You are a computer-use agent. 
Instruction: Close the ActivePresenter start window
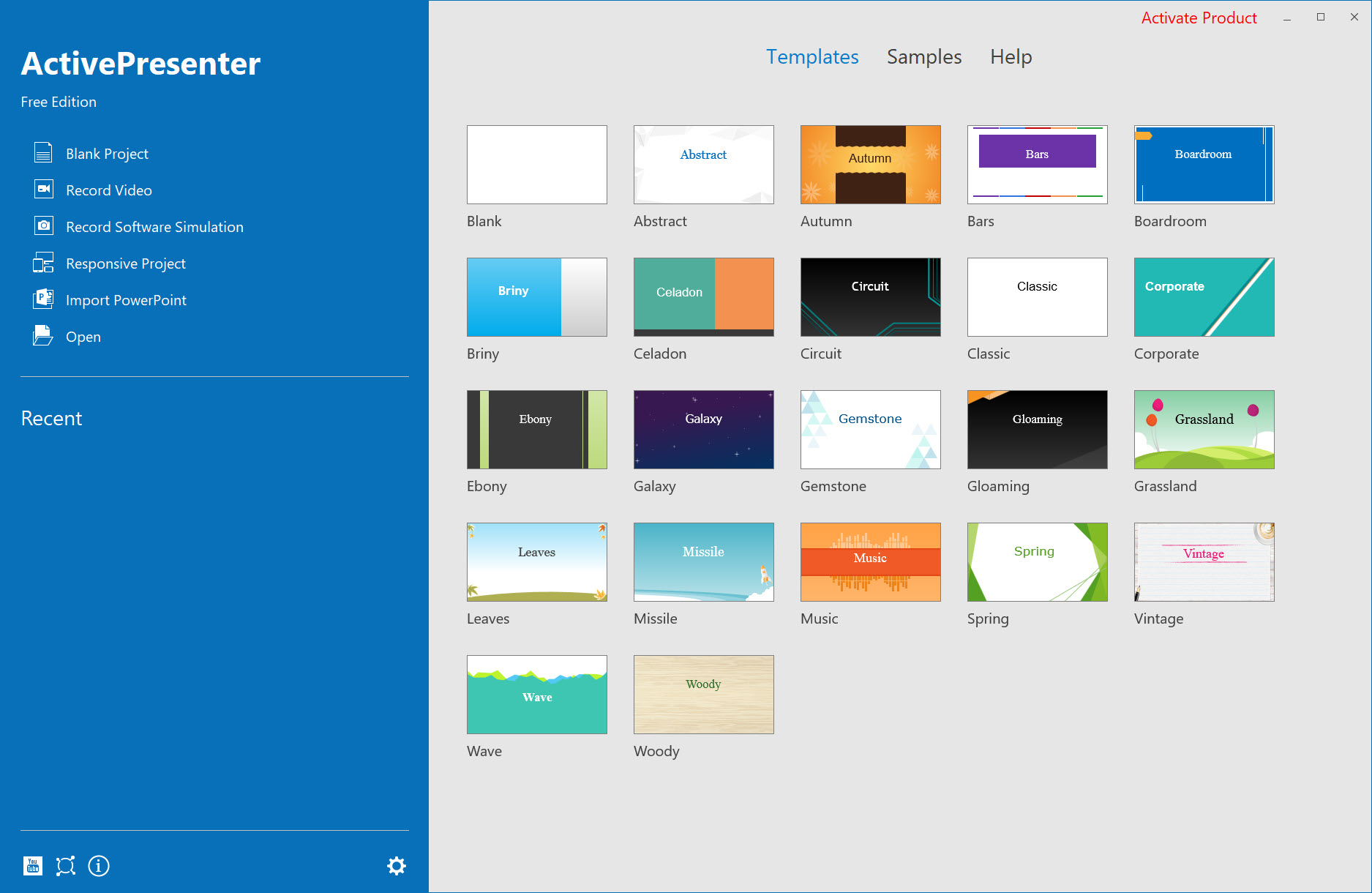pos(1354,17)
